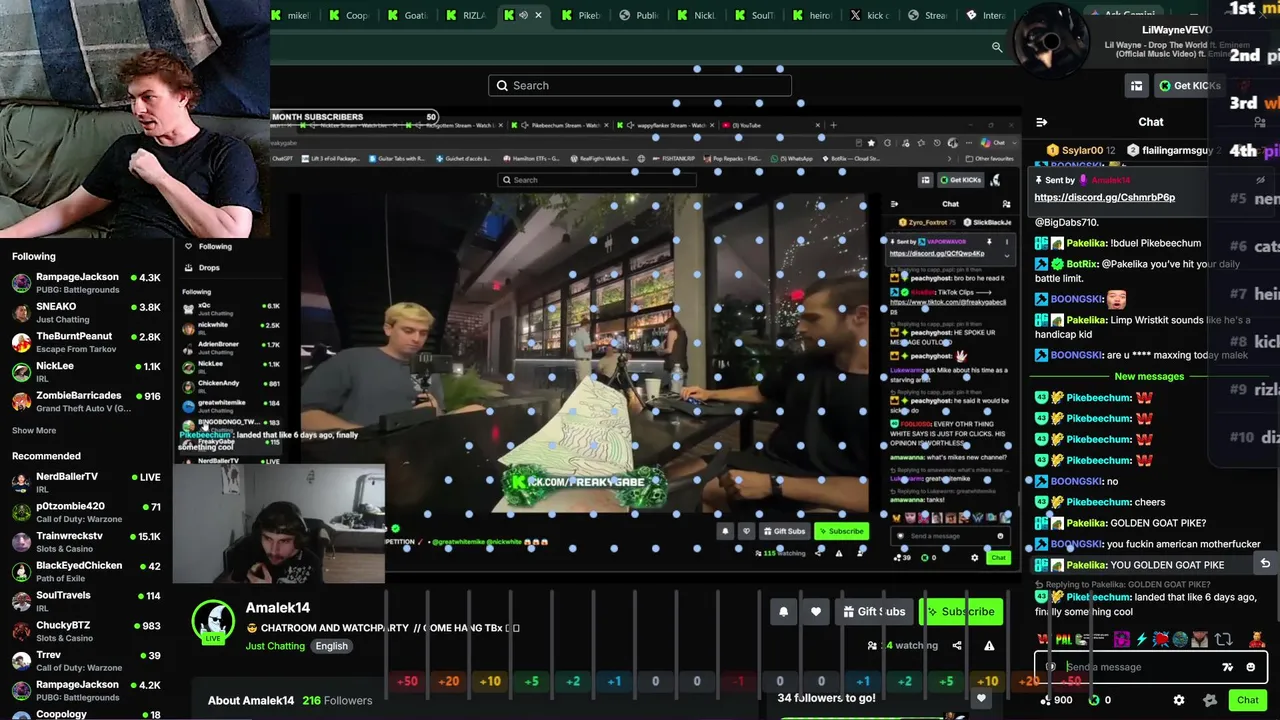Close the active browser tab
Screen dimensions: 1280x720
click(x=538, y=15)
